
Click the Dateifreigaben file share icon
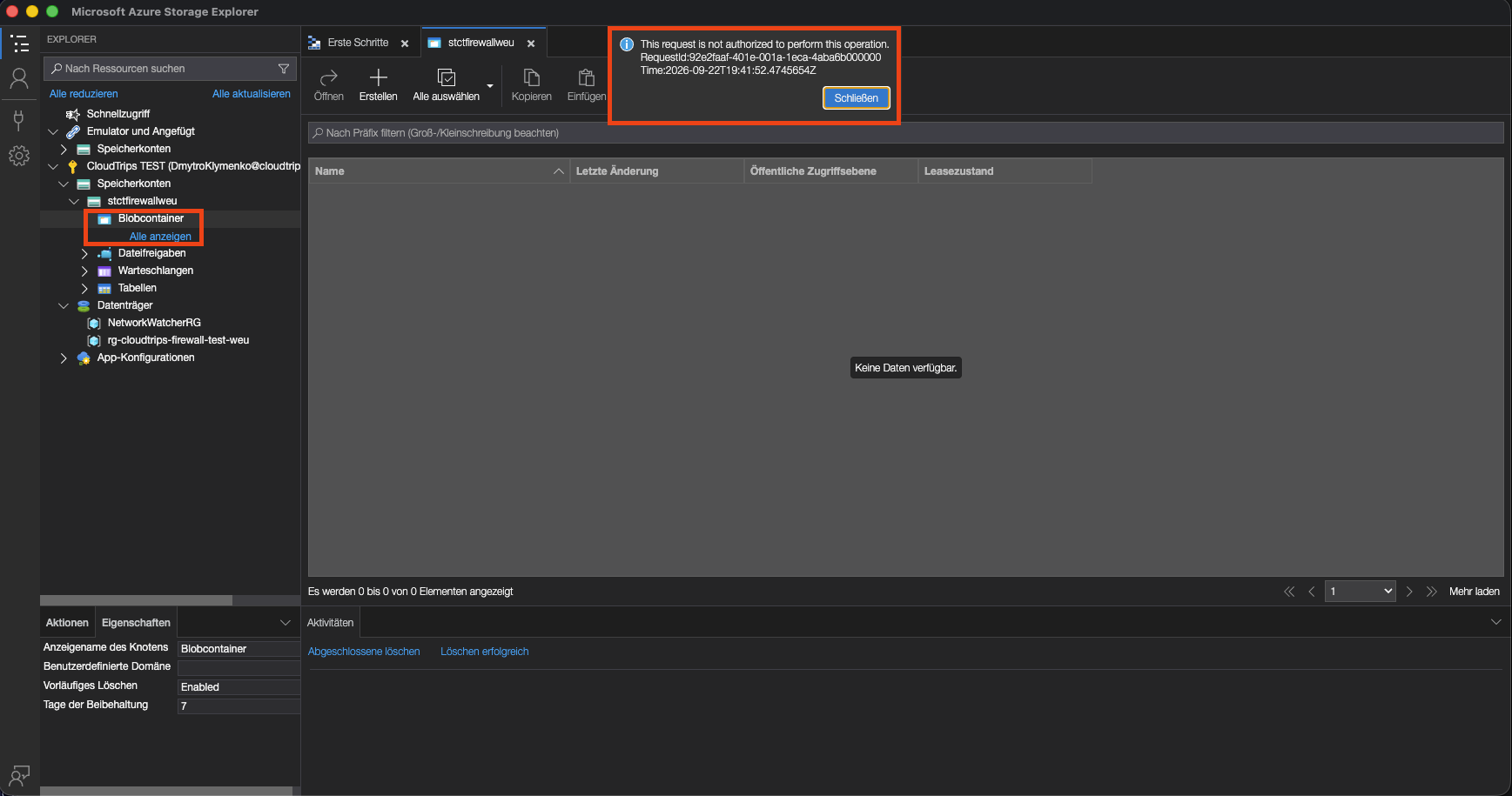click(104, 254)
